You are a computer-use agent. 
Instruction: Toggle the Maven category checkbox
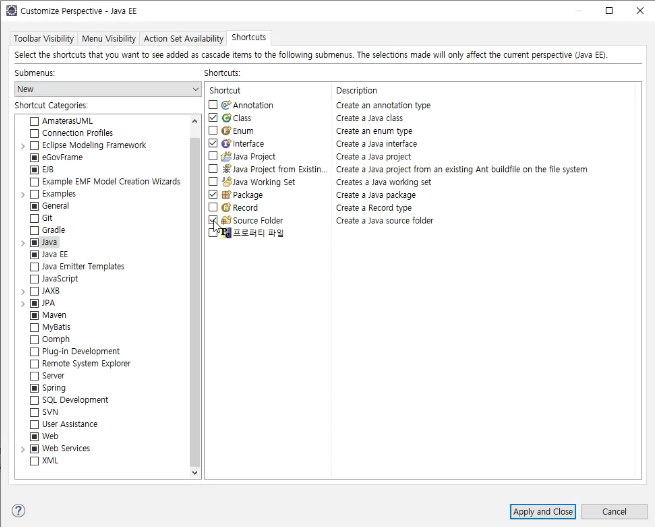(x=35, y=315)
